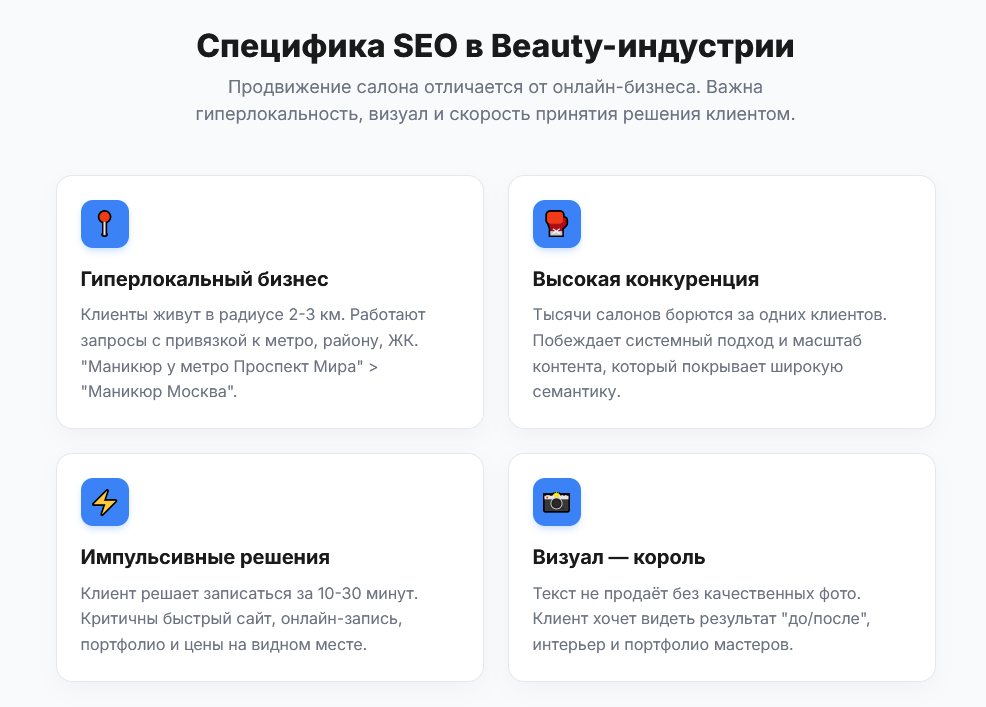Select the 'Гиперлокальный бизнес' card heading
The width and height of the screenshot is (986, 707).
pos(204,279)
